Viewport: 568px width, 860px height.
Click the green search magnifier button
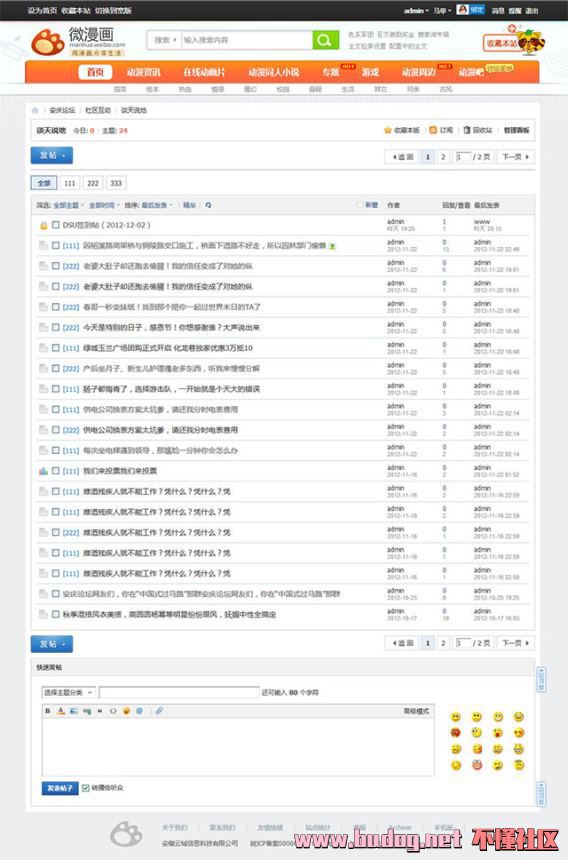[325, 40]
